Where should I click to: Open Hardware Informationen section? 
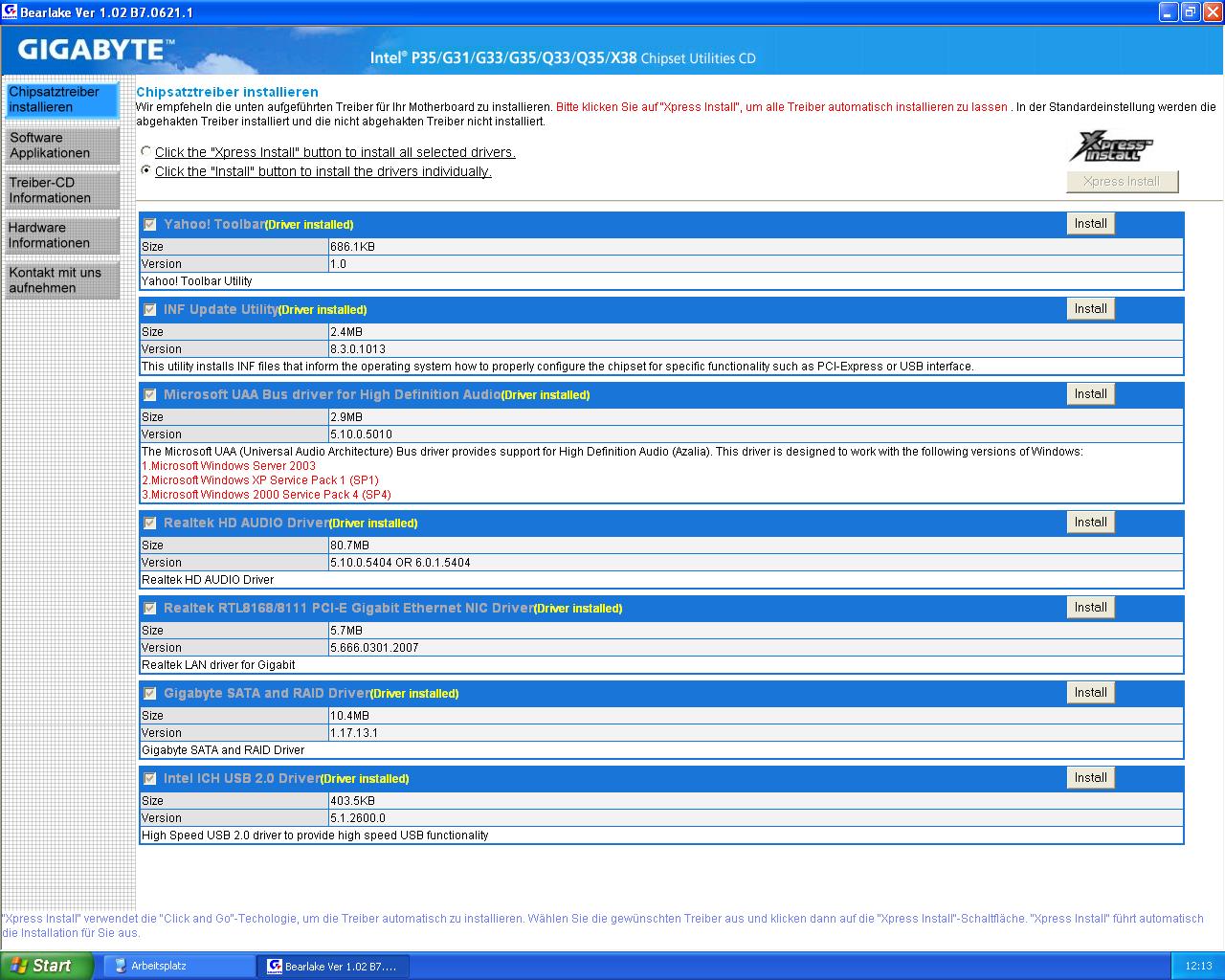[x=62, y=235]
